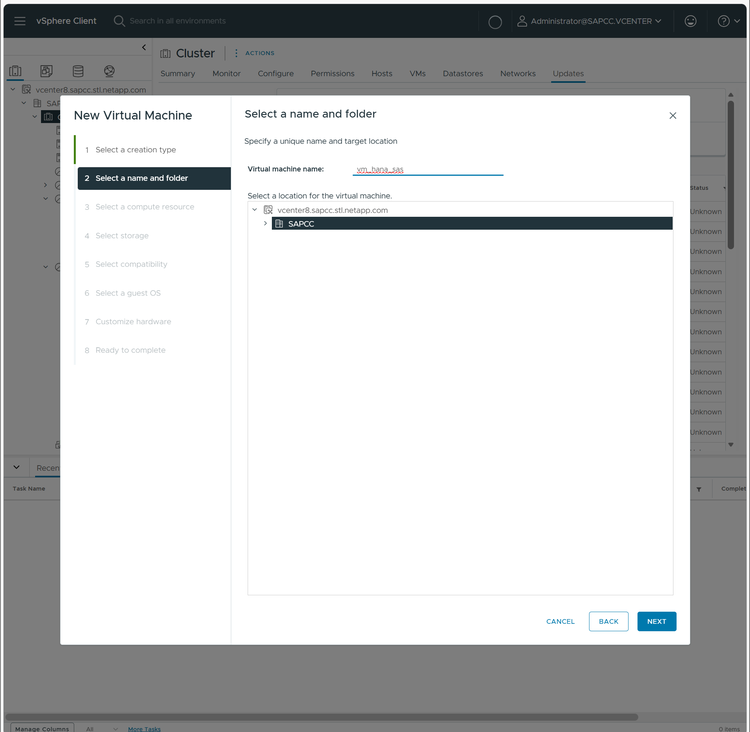Select vcenter8.sapcc.stl.netapp.com in the location tree
The height and width of the screenshot is (732, 750).
point(332,210)
